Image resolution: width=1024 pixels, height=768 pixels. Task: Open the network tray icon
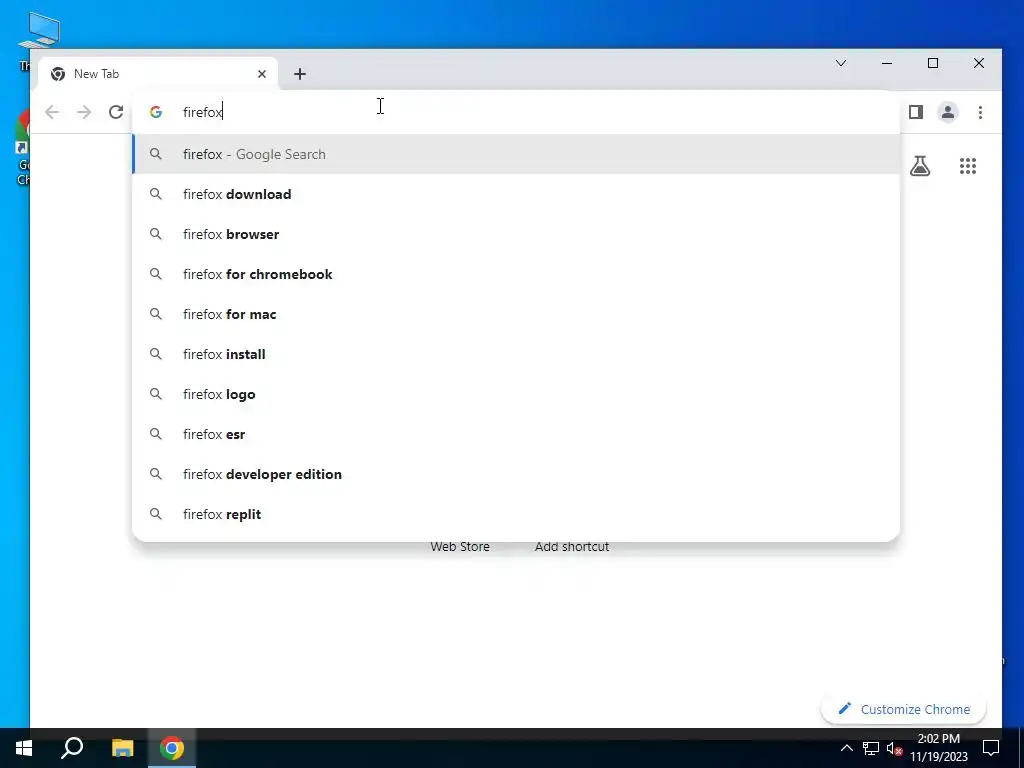pyautogui.click(x=871, y=748)
